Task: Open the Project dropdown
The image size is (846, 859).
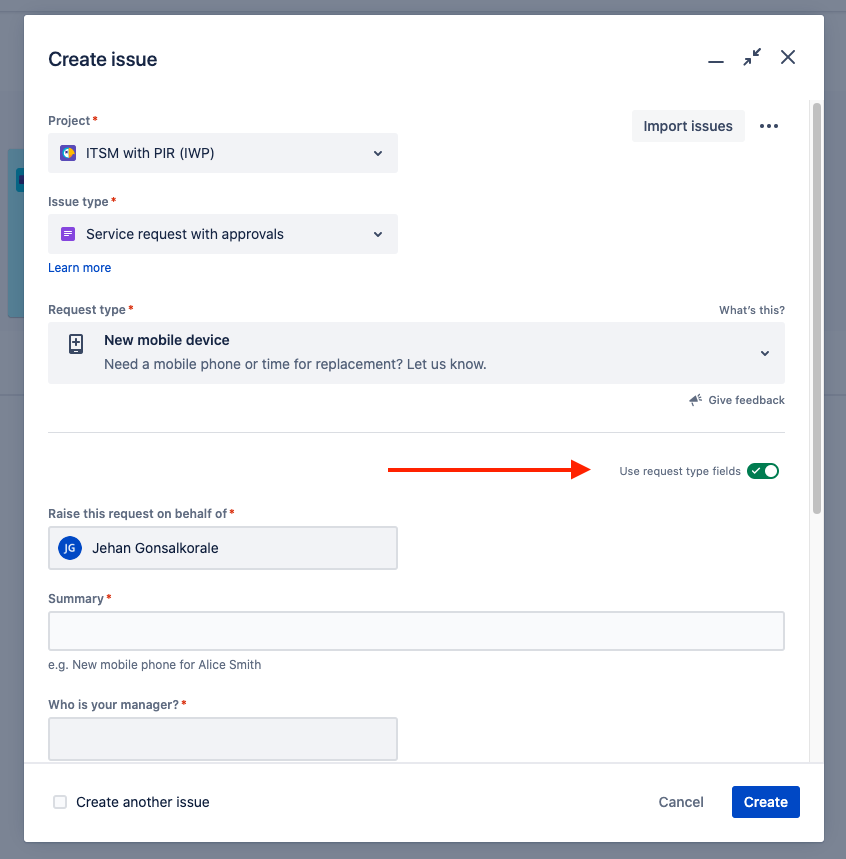Action: (x=223, y=153)
